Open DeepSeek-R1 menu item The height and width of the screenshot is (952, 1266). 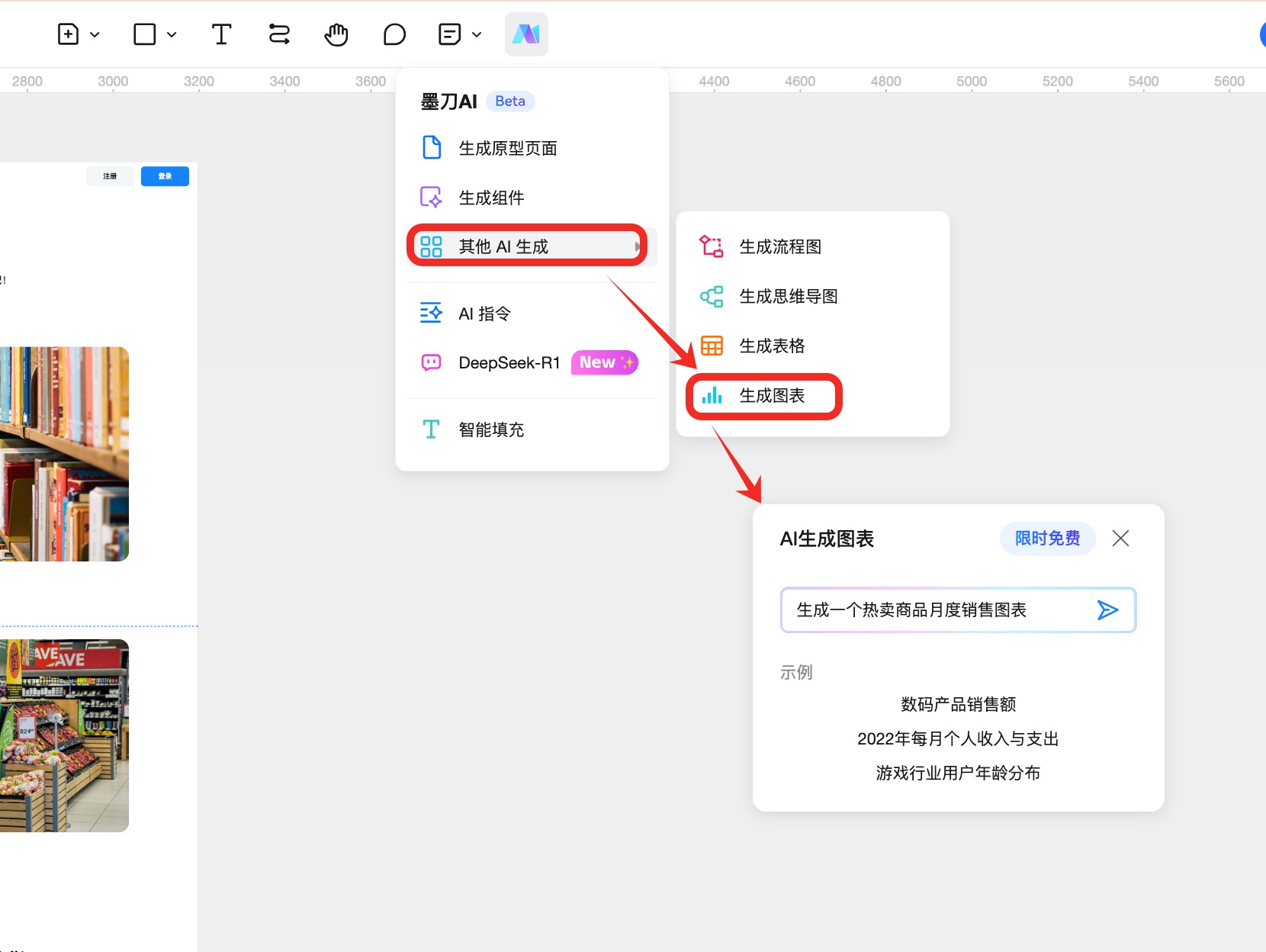pos(532,362)
